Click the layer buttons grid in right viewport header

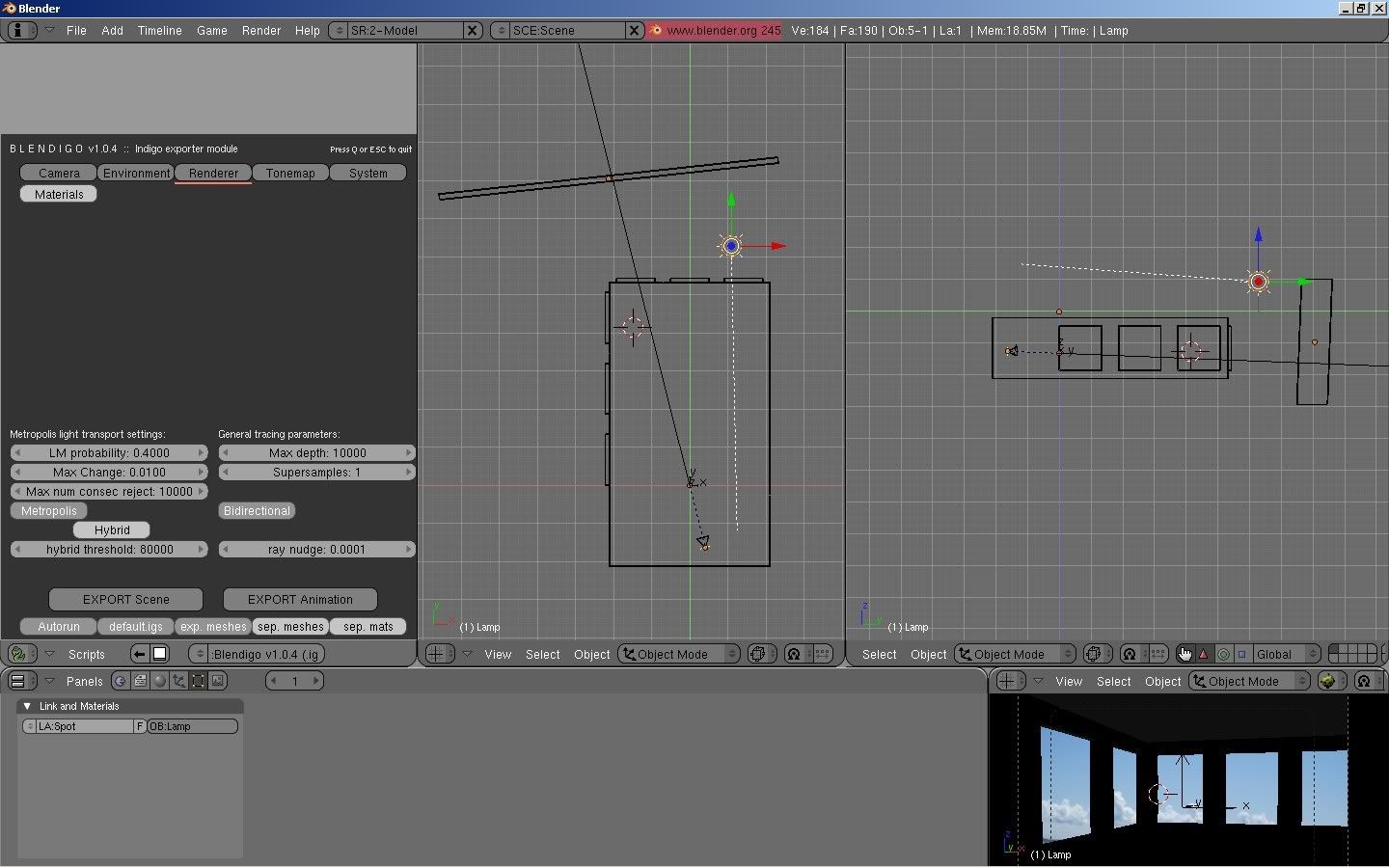(1352, 654)
